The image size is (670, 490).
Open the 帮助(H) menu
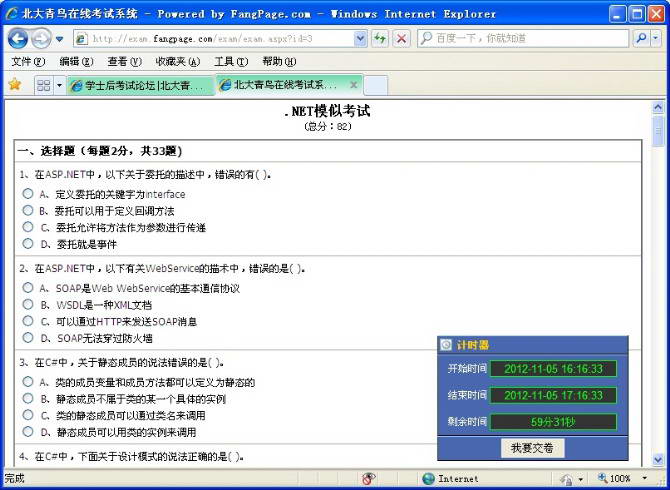tap(279, 62)
